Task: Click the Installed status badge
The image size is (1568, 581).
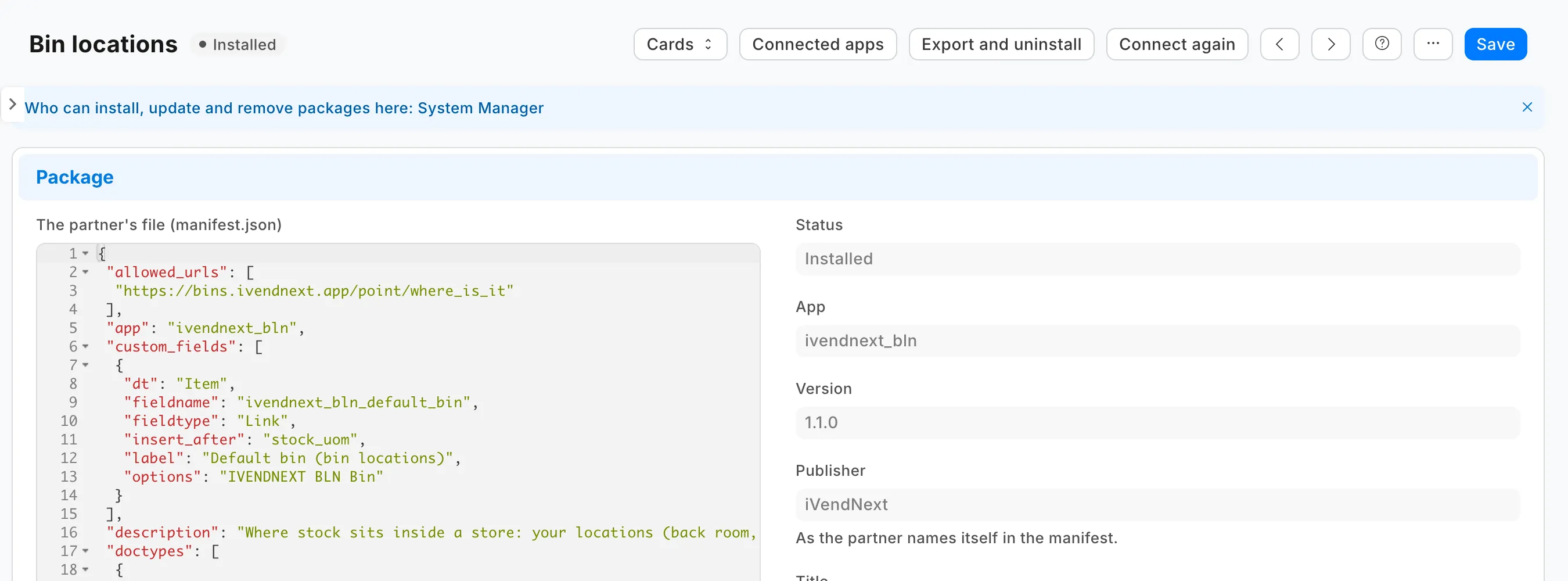Action: click(x=238, y=45)
